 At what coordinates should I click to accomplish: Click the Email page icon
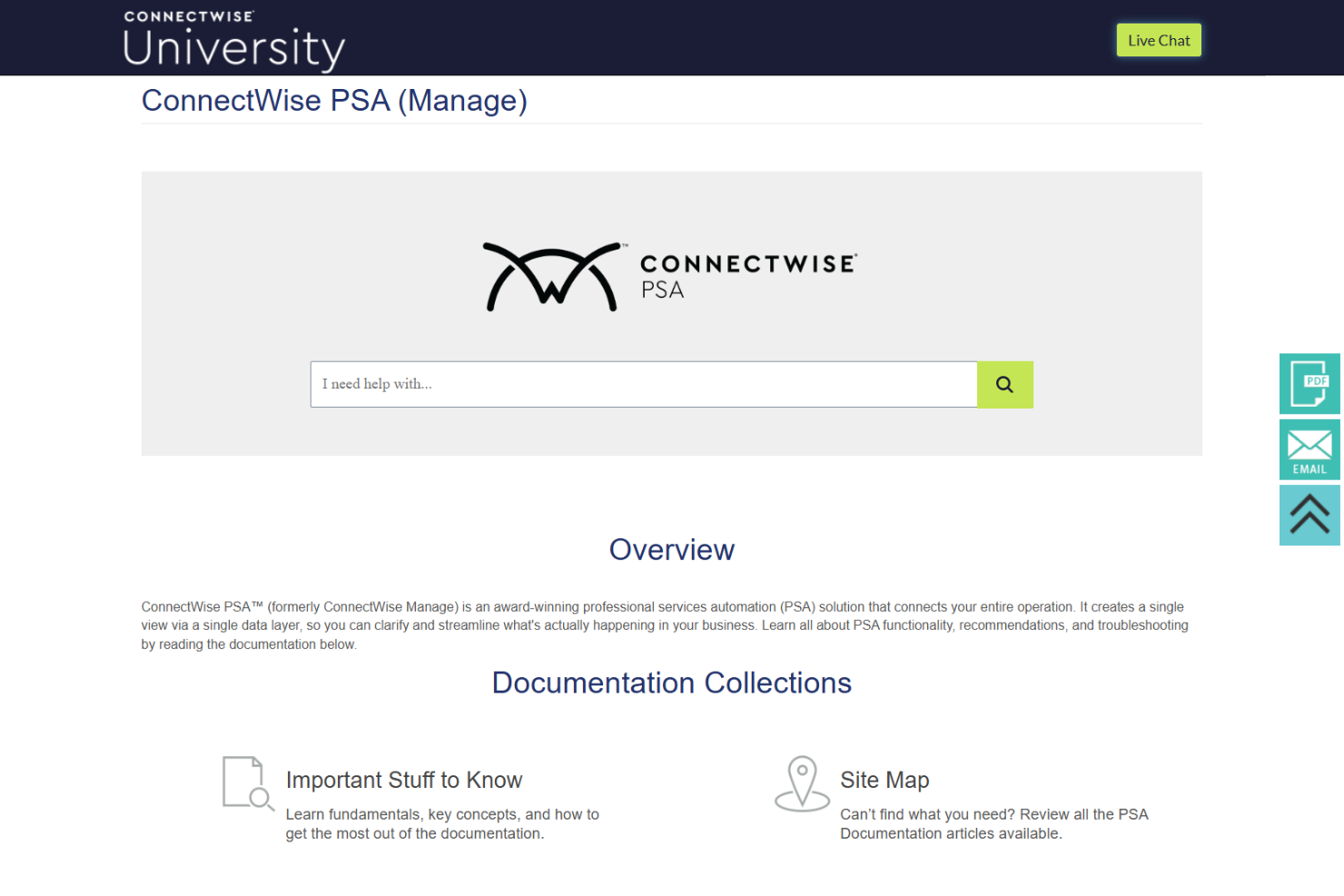[x=1309, y=449]
